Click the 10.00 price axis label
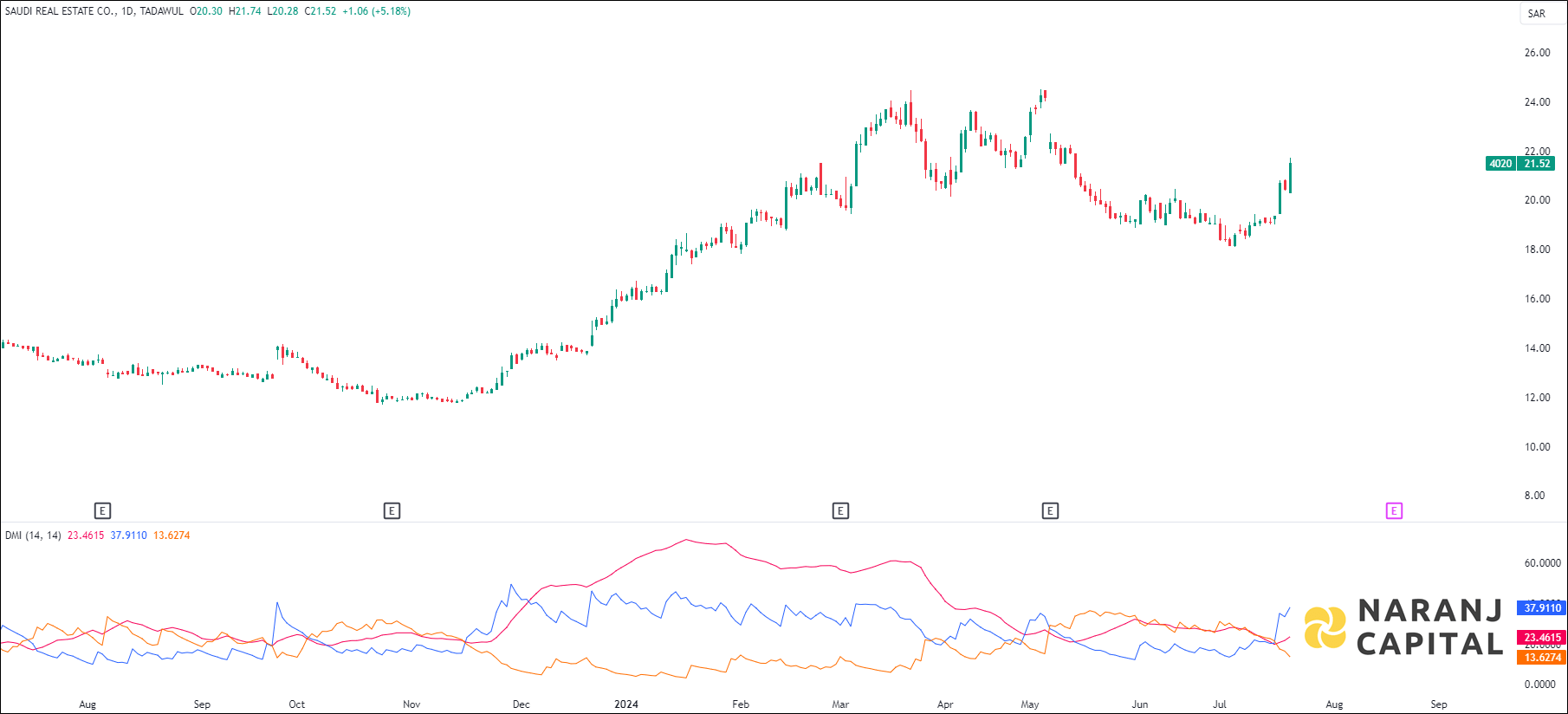This screenshot has width=1568, height=714. tap(1538, 447)
